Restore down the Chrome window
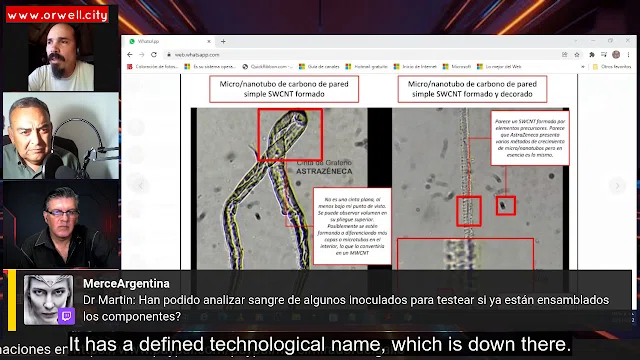Screen dimensions: 640x360 (x=610, y=41)
